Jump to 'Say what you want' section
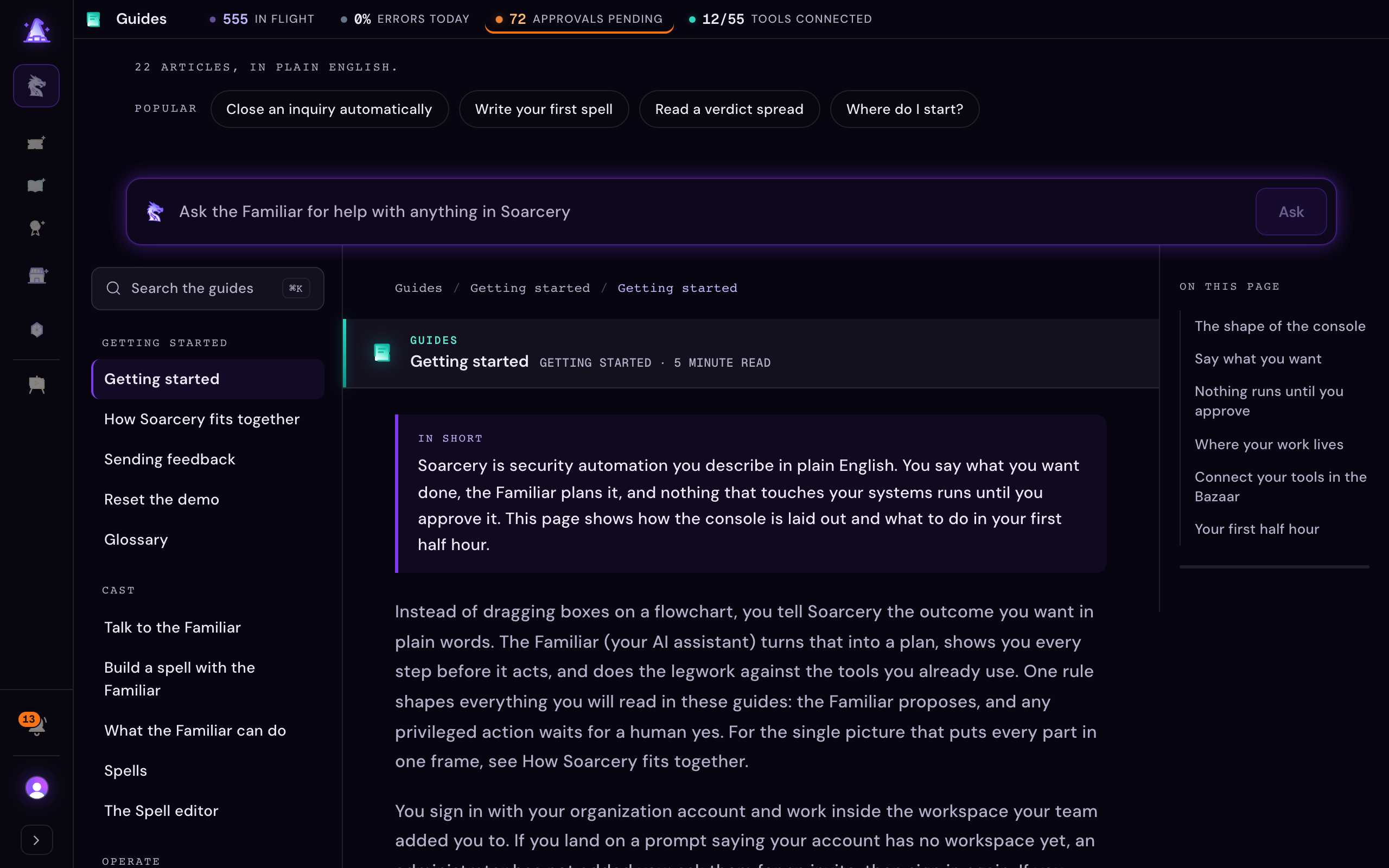 pos(1258,359)
